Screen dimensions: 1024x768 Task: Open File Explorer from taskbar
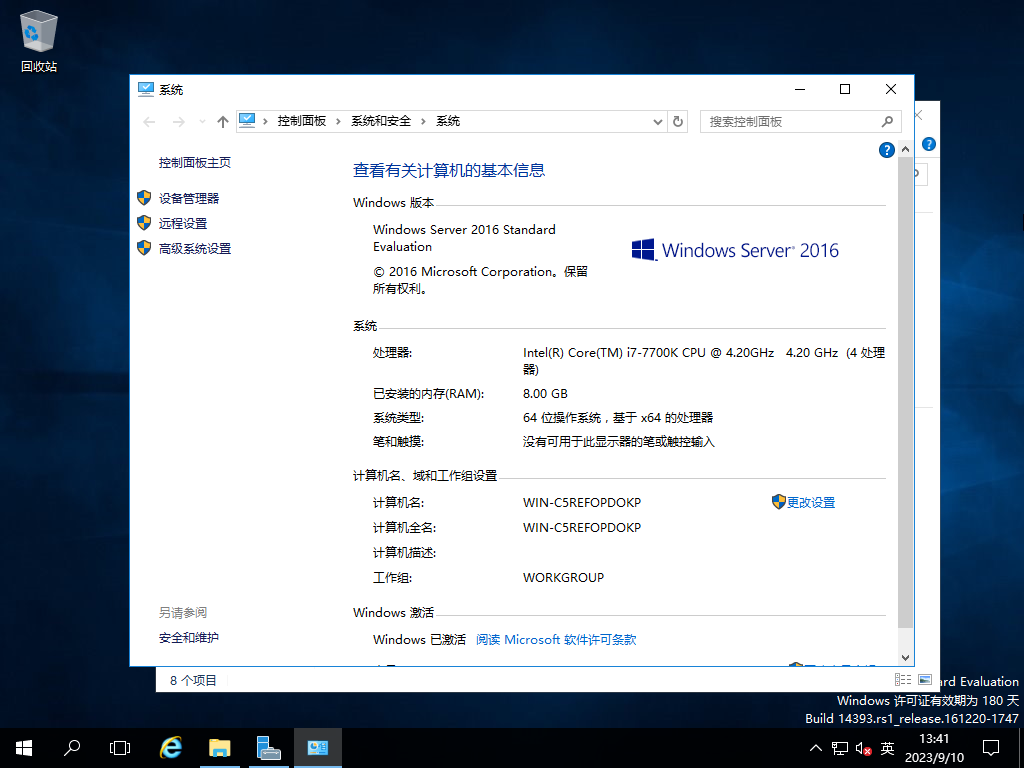click(x=220, y=748)
